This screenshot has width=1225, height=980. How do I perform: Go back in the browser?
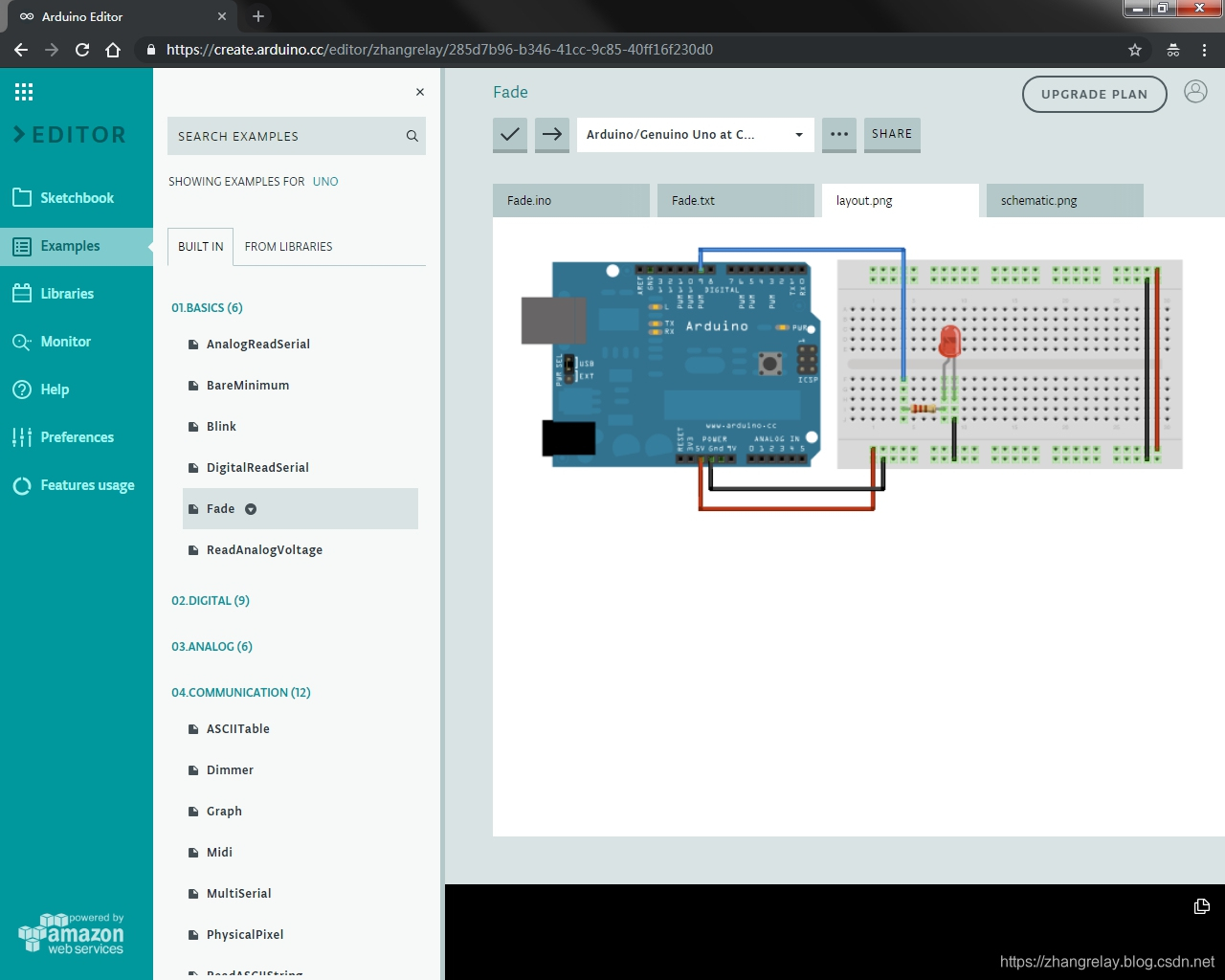[21, 50]
